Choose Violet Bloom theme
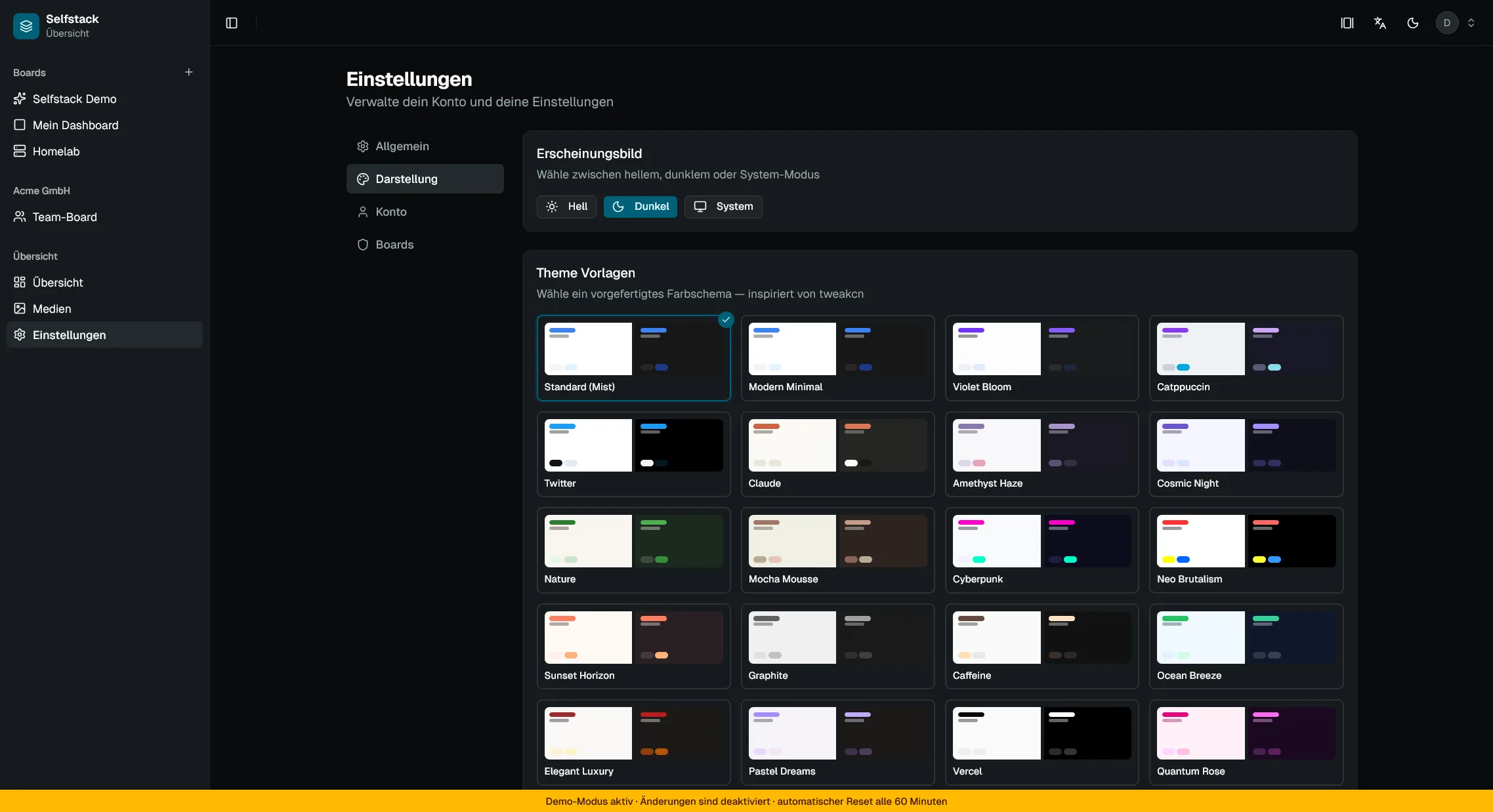This screenshot has height=812, width=1493. [x=1042, y=358]
